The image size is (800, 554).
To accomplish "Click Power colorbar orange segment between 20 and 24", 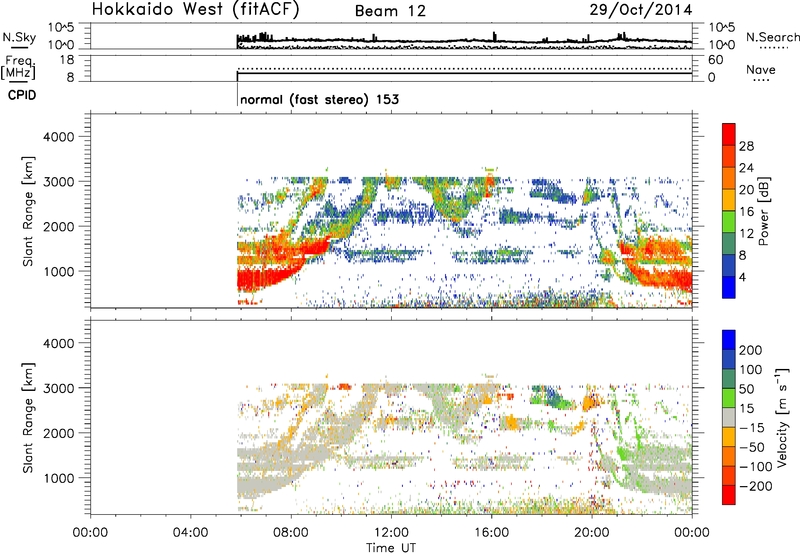I will pos(729,178).
